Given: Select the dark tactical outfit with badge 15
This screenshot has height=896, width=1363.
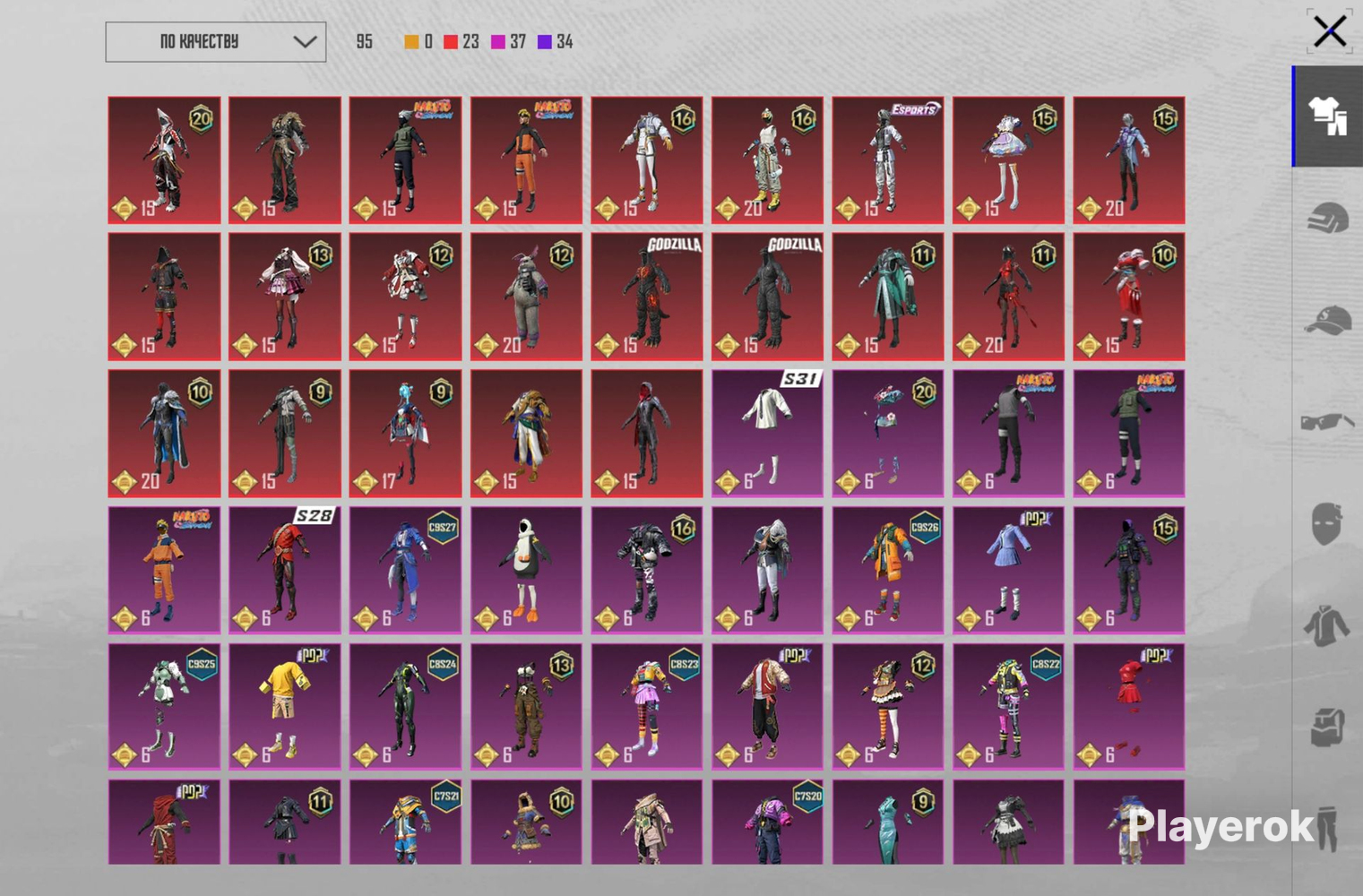Looking at the screenshot, I should click(1129, 570).
